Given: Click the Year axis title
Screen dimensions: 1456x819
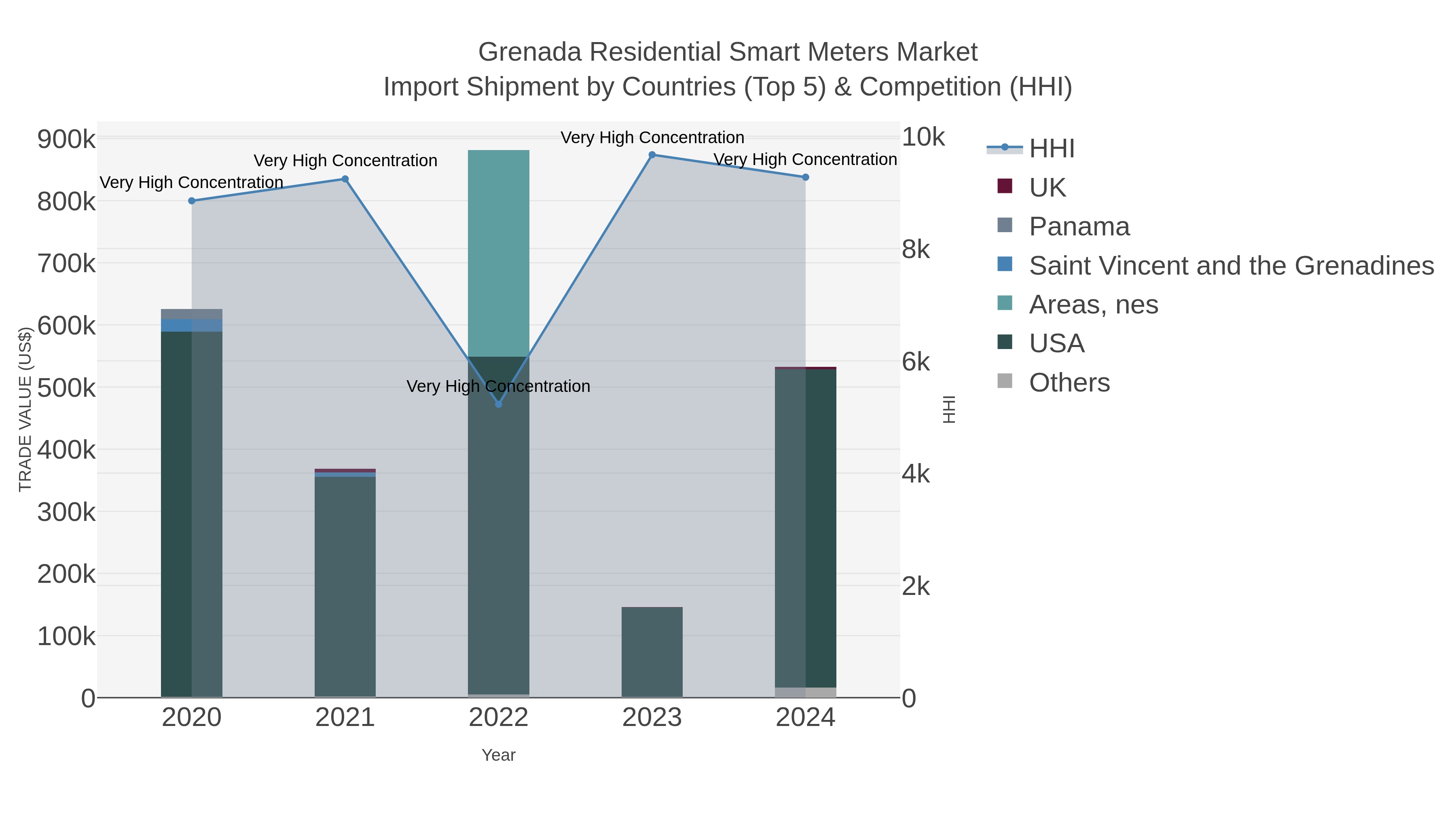Looking at the screenshot, I should click(499, 755).
